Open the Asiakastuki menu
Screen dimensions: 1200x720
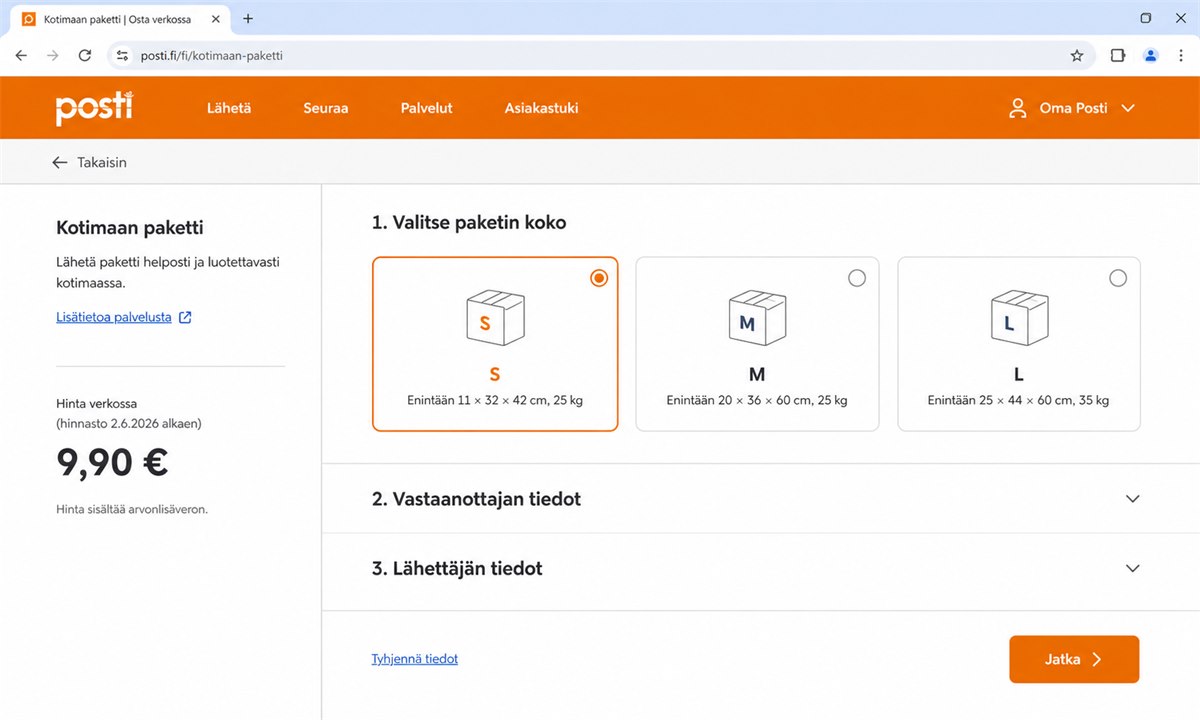[x=541, y=108]
